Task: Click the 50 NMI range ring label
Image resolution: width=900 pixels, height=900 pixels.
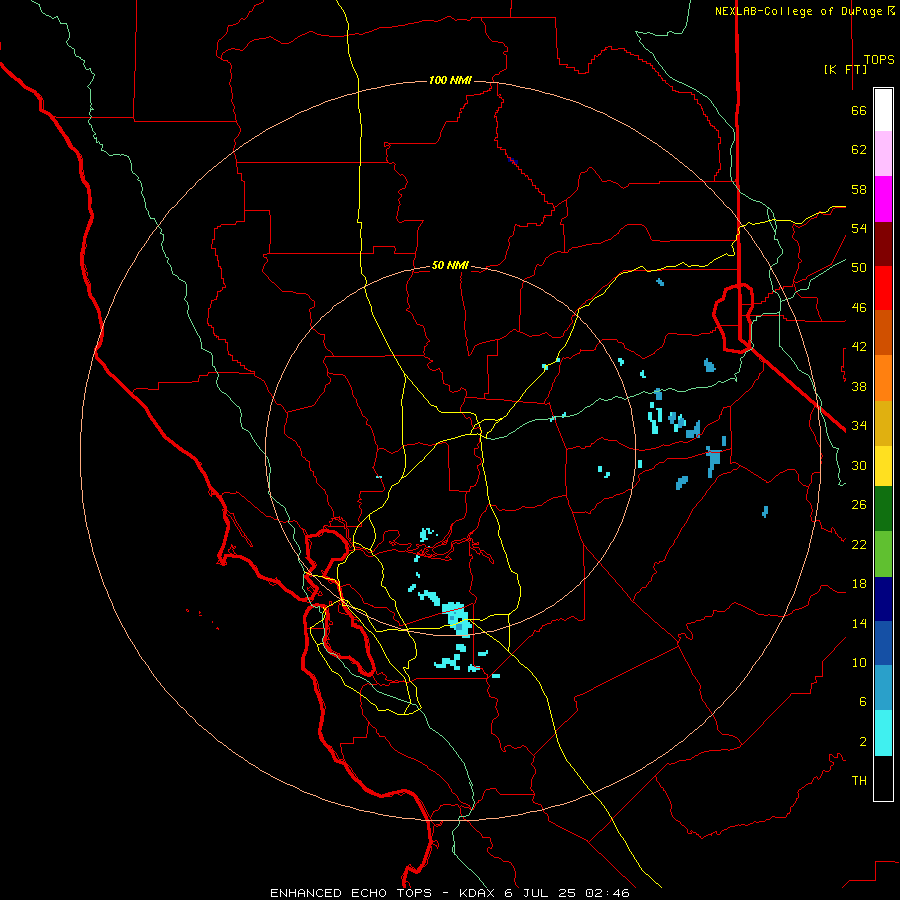Action: point(450,265)
